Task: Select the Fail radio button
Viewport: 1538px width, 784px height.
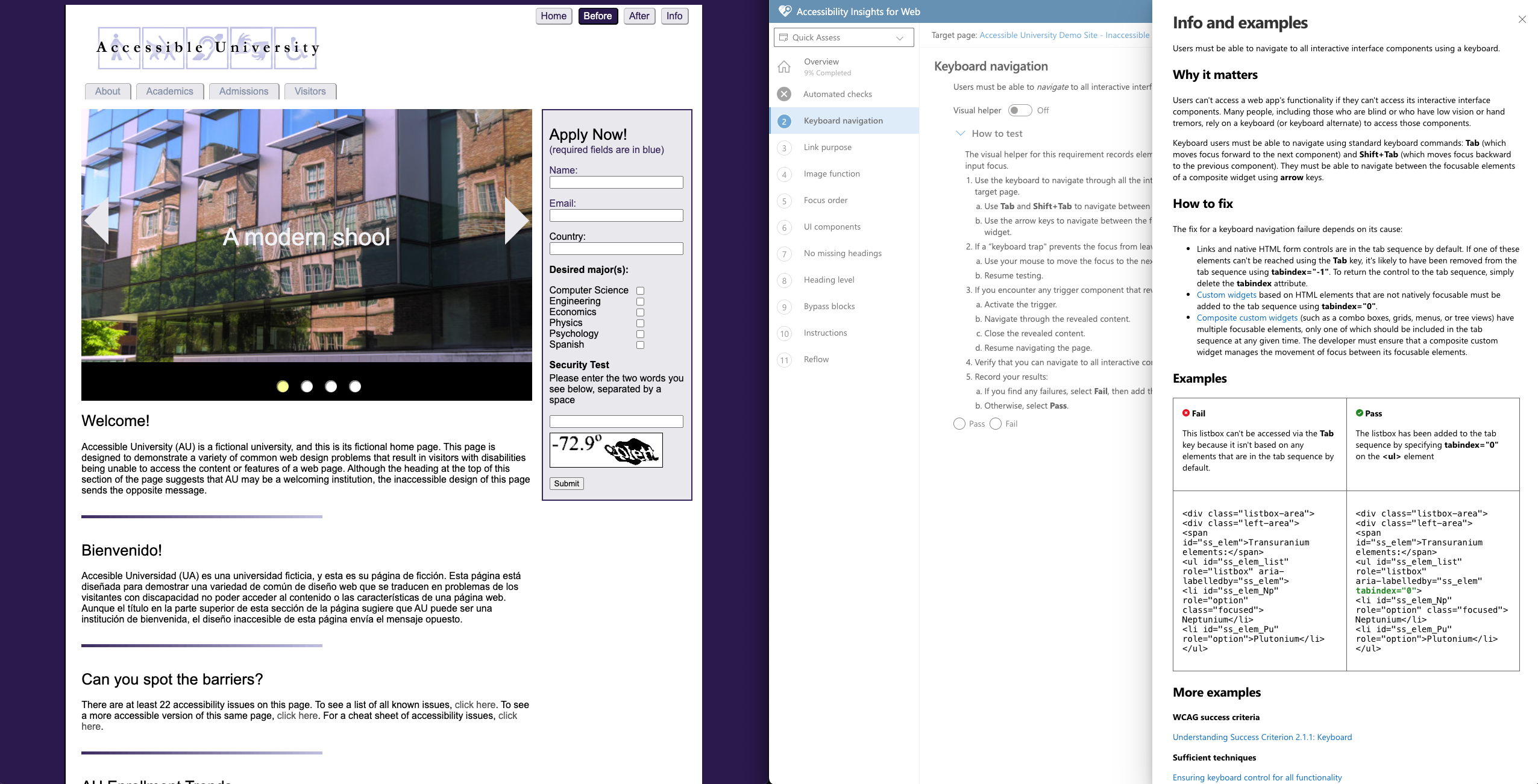Action: pos(996,424)
